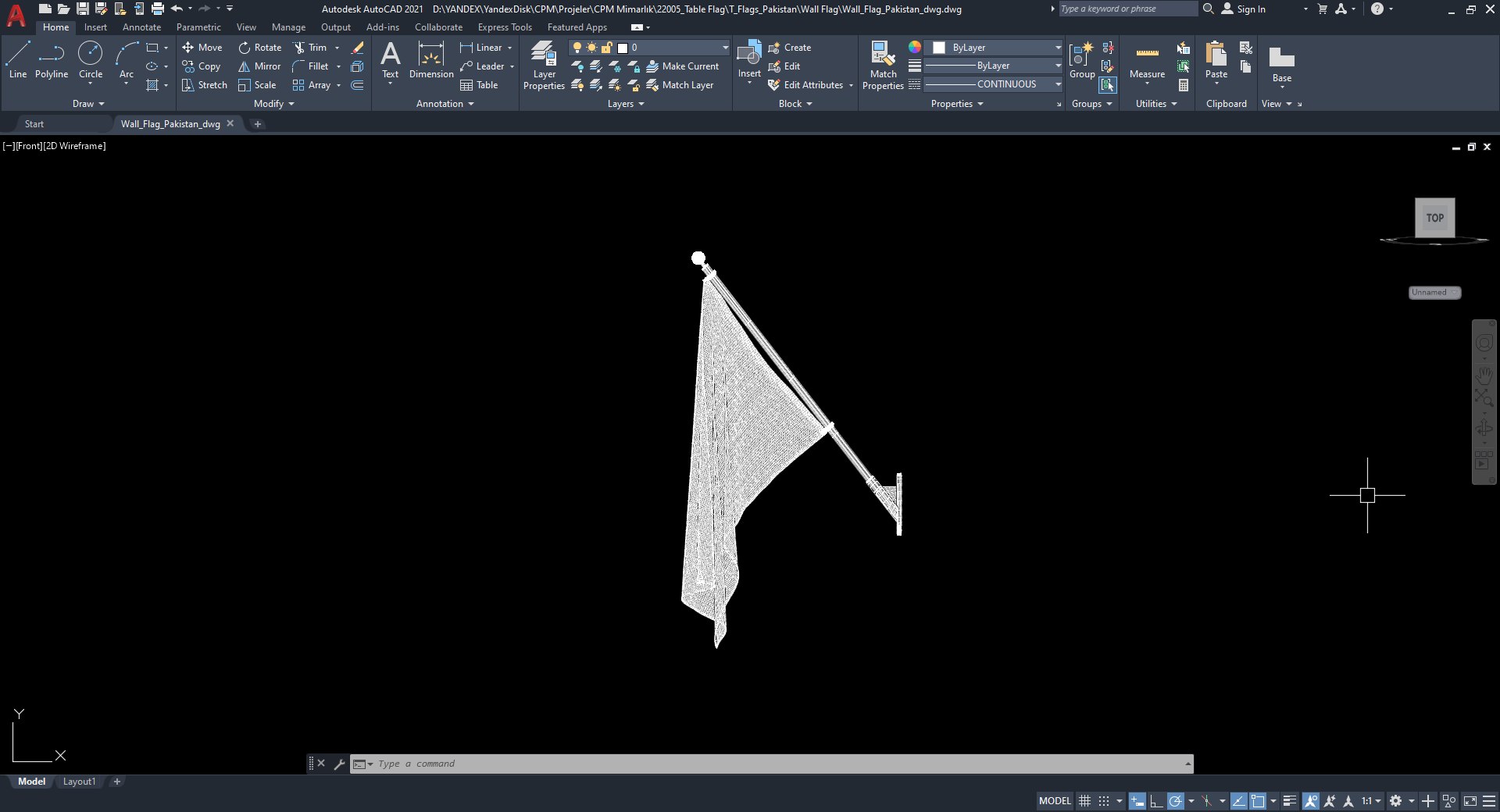
Task: Click Sign In
Action: point(1243,9)
